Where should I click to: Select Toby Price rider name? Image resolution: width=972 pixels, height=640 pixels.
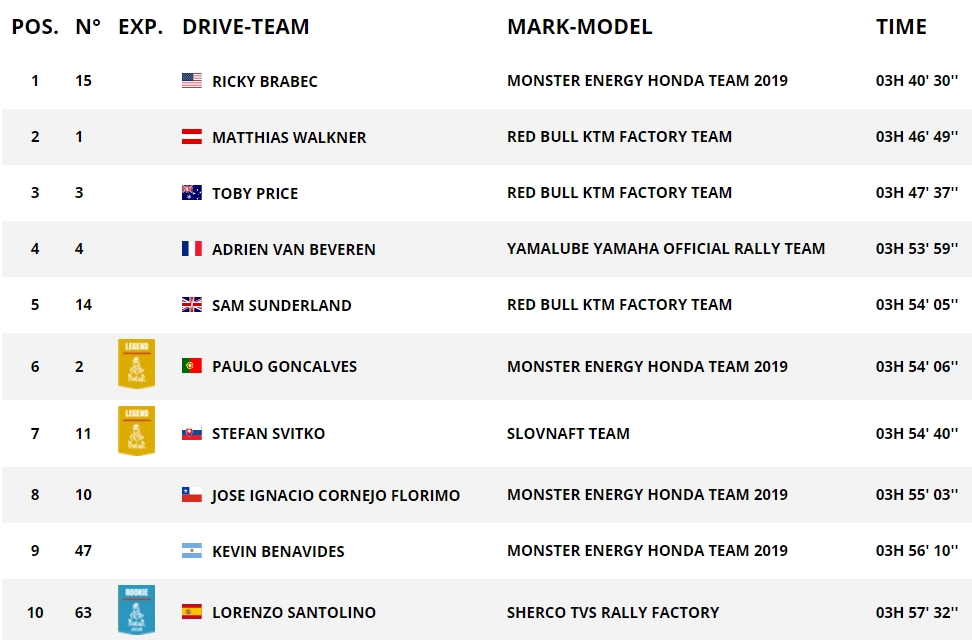(x=254, y=193)
